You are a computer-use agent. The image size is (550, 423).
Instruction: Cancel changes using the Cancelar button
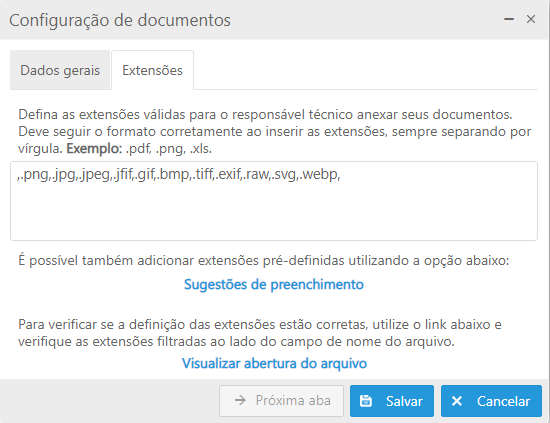[x=491, y=401]
